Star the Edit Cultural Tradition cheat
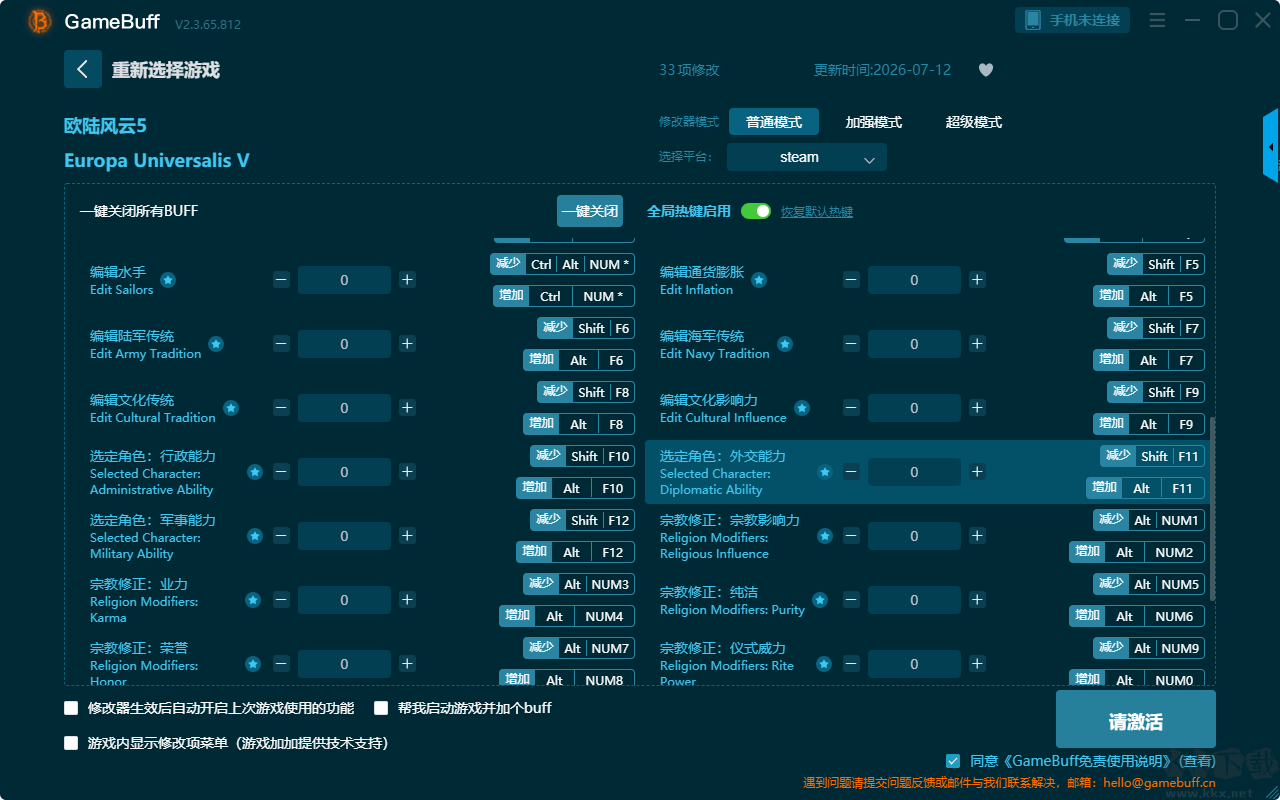The image size is (1280, 800). point(231,408)
